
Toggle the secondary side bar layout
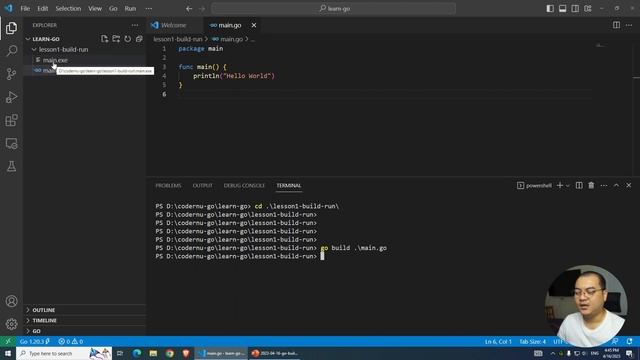575,8
